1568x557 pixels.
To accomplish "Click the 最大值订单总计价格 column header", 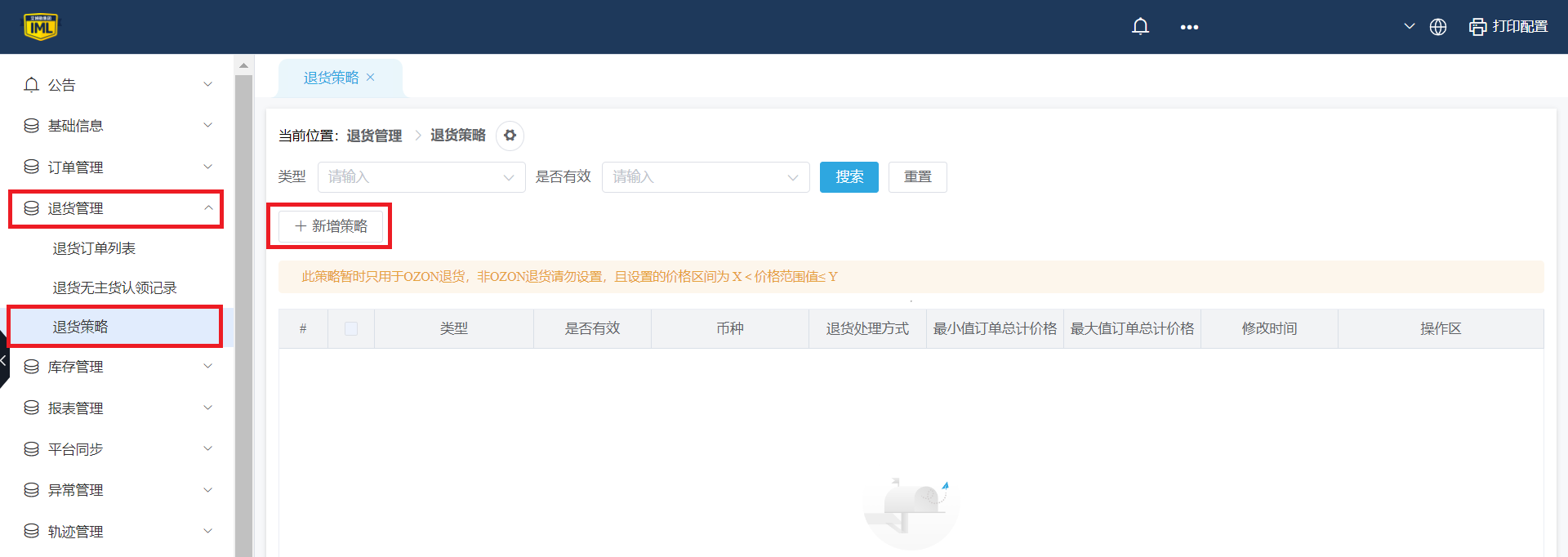I will pos(1132,328).
